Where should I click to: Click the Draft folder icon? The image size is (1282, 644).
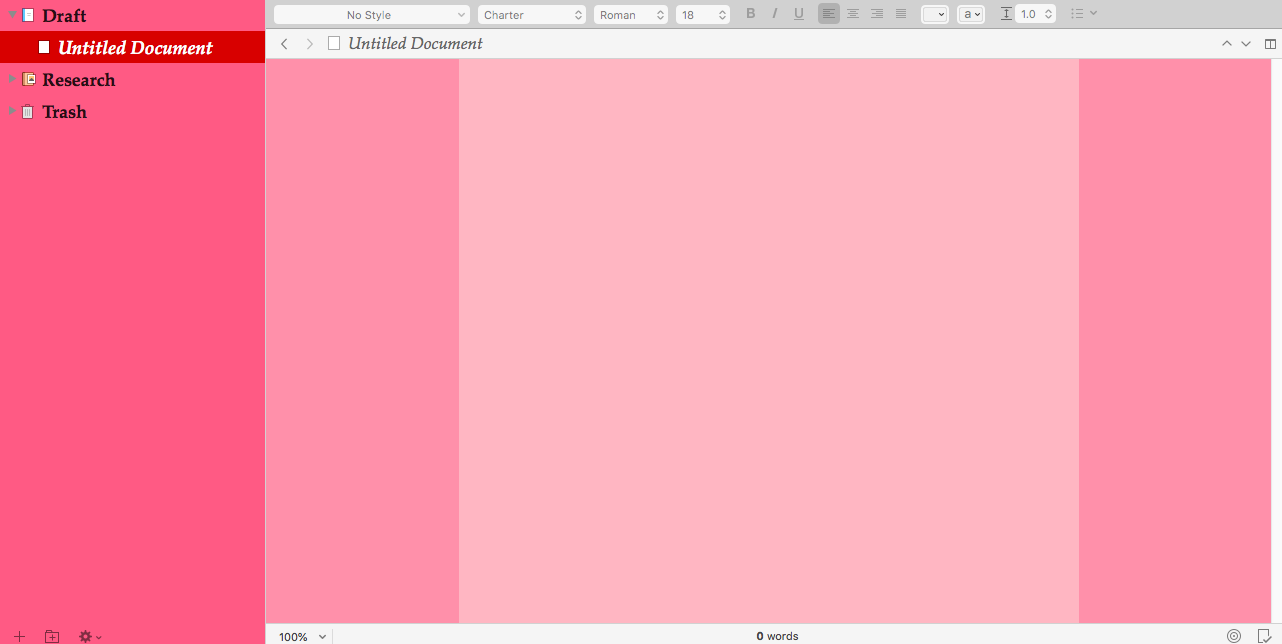(28, 15)
